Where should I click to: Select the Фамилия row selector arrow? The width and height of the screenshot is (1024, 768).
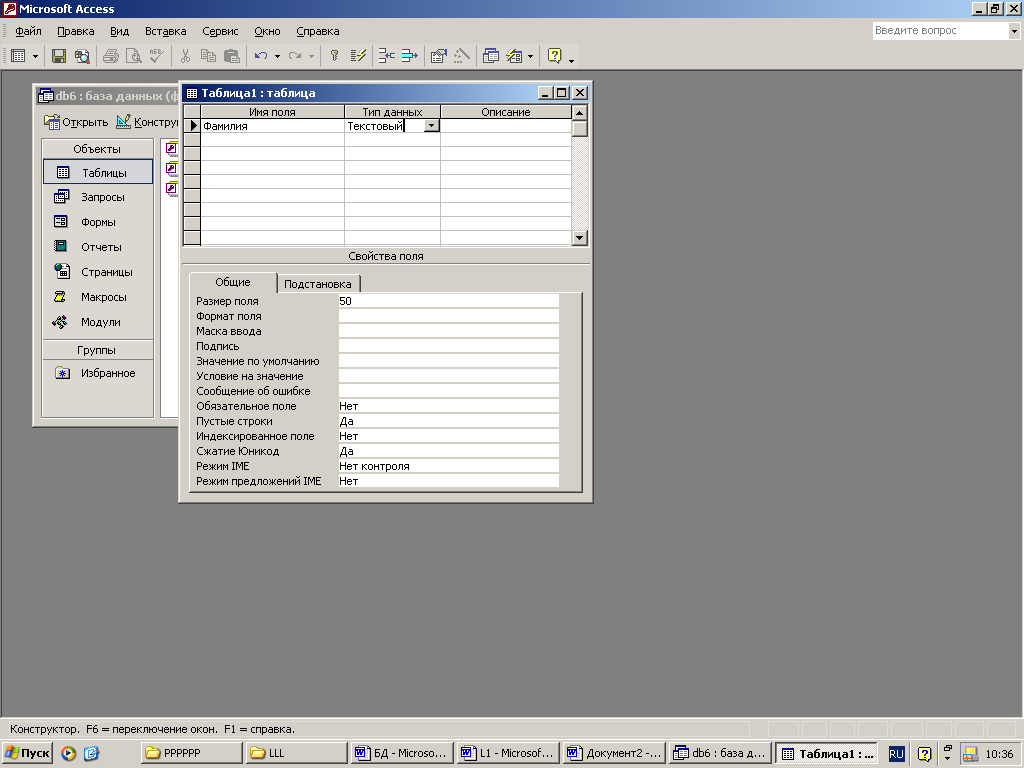pyautogui.click(x=192, y=126)
